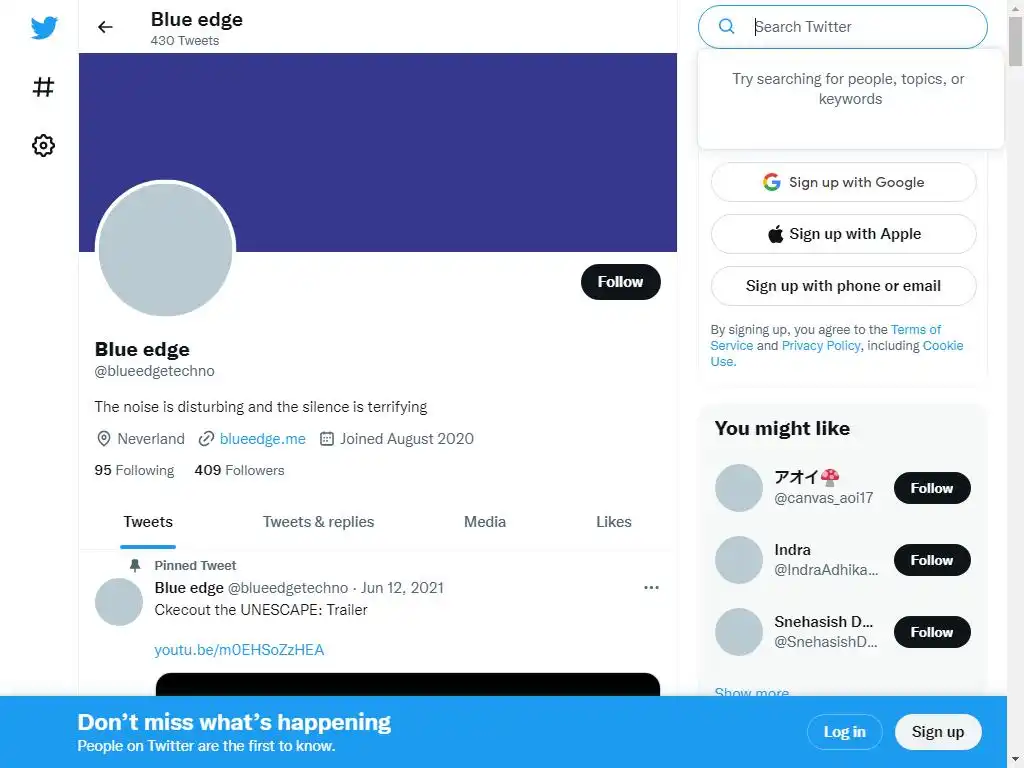Follow the Blue edge profile
Image resolution: width=1024 pixels, height=768 pixels.
pos(620,282)
